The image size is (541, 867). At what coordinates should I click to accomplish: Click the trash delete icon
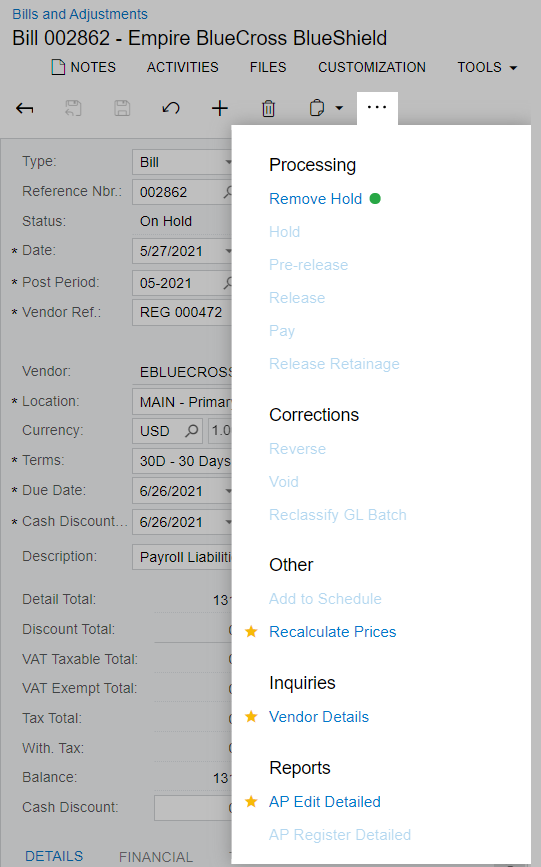268,108
